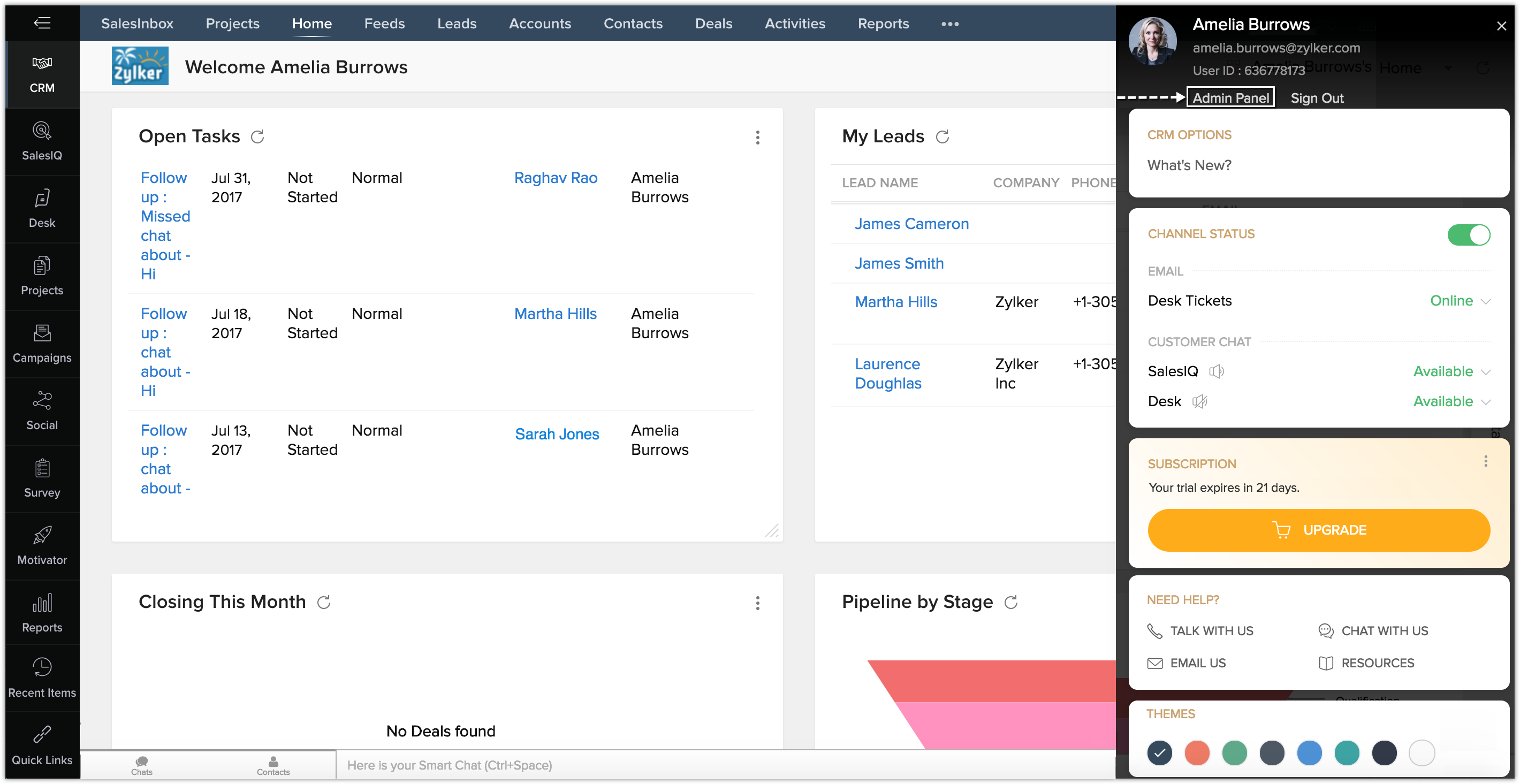1520x784 pixels.
Task: Unmute the Desk chat sound
Action: (1199, 402)
